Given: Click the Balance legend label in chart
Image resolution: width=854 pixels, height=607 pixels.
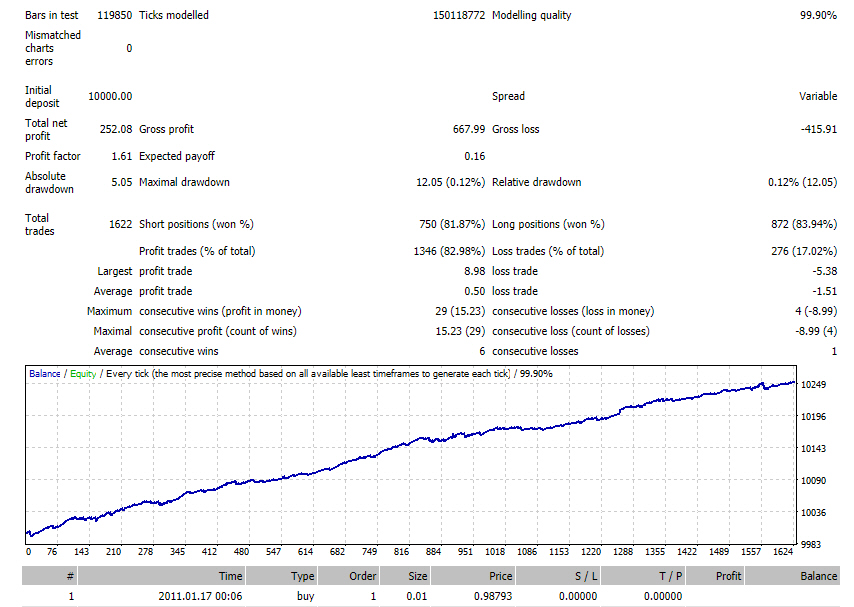Looking at the screenshot, I should point(45,374).
